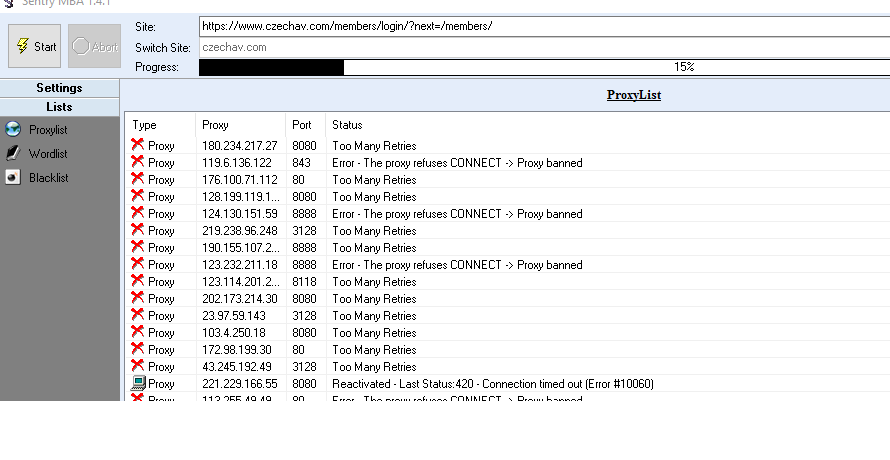
Task: Click red X icon for proxy 43.245.192.49
Action: [137, 366]
